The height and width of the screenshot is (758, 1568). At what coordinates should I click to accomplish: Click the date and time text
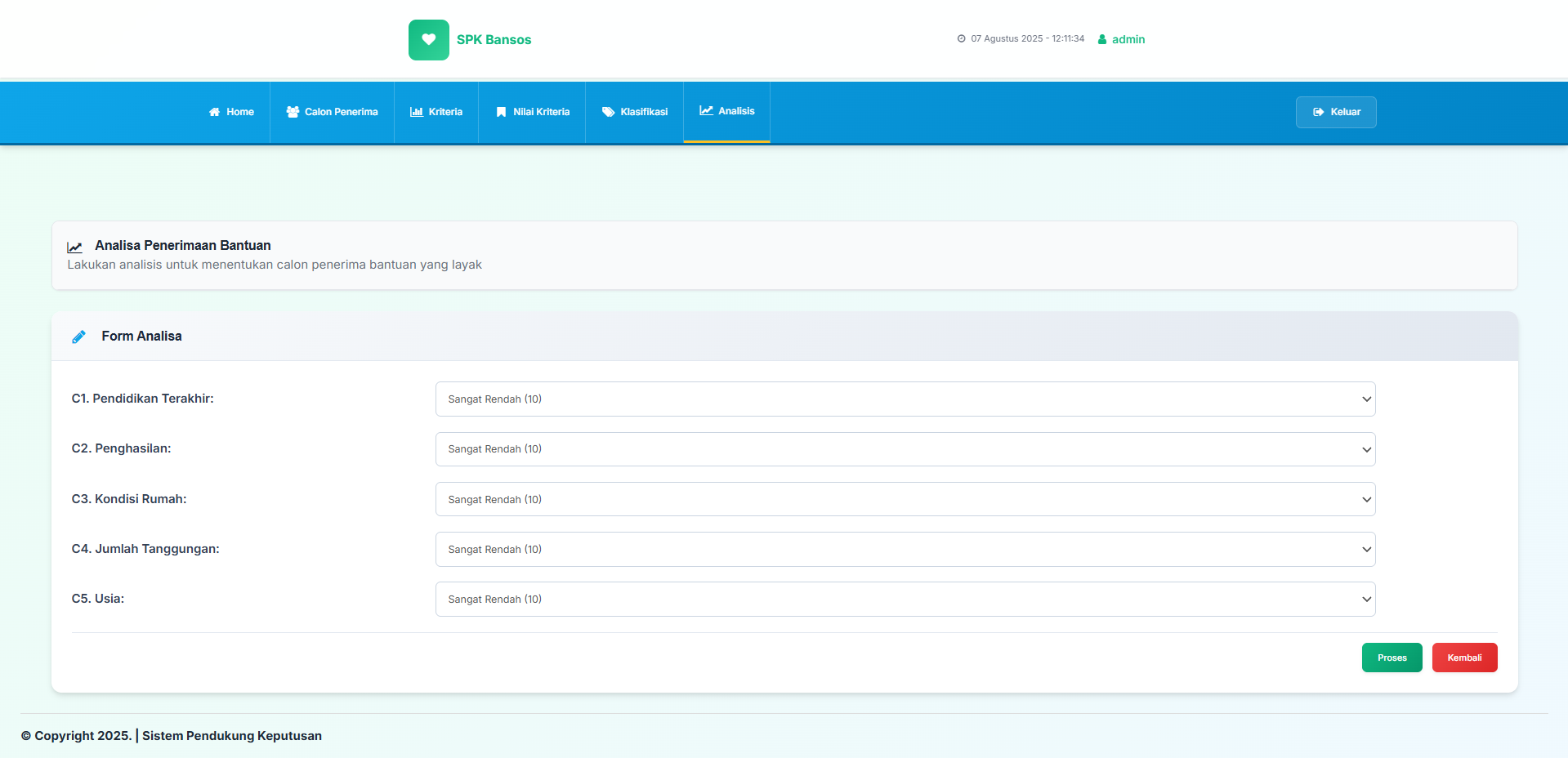tap(1027, 38)
